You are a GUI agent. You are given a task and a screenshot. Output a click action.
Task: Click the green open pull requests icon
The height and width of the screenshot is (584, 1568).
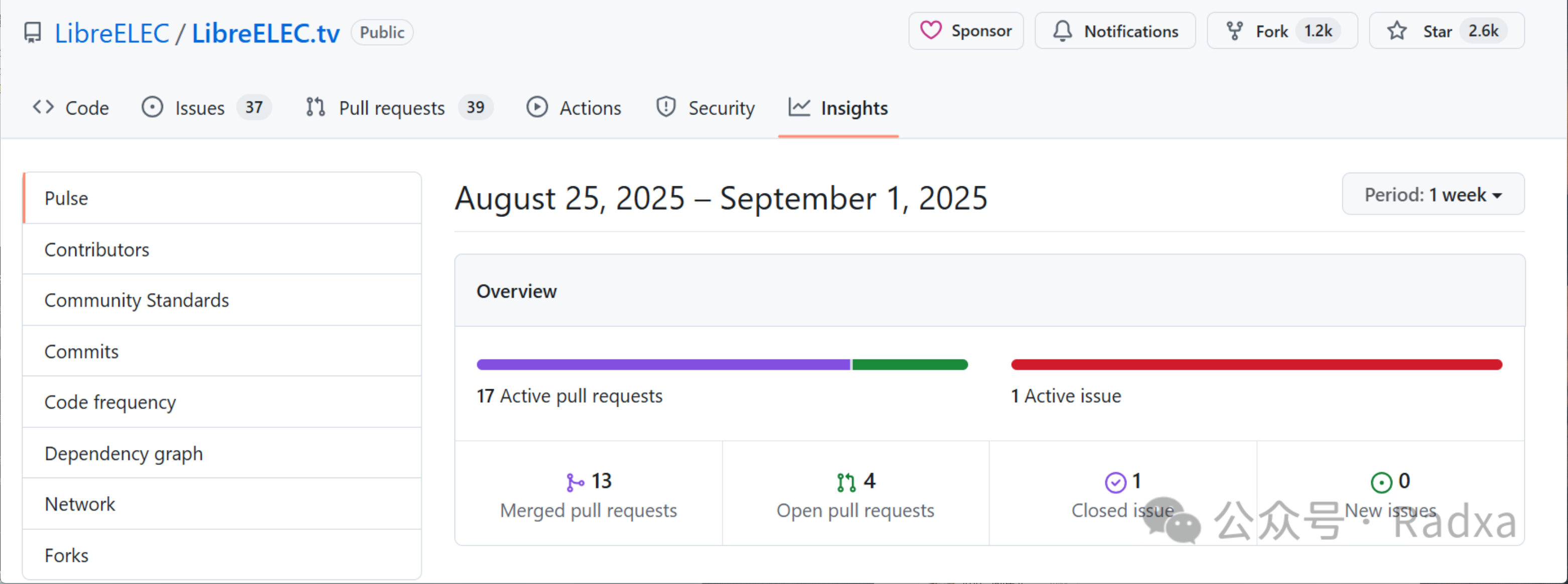[x=846, y=482]
